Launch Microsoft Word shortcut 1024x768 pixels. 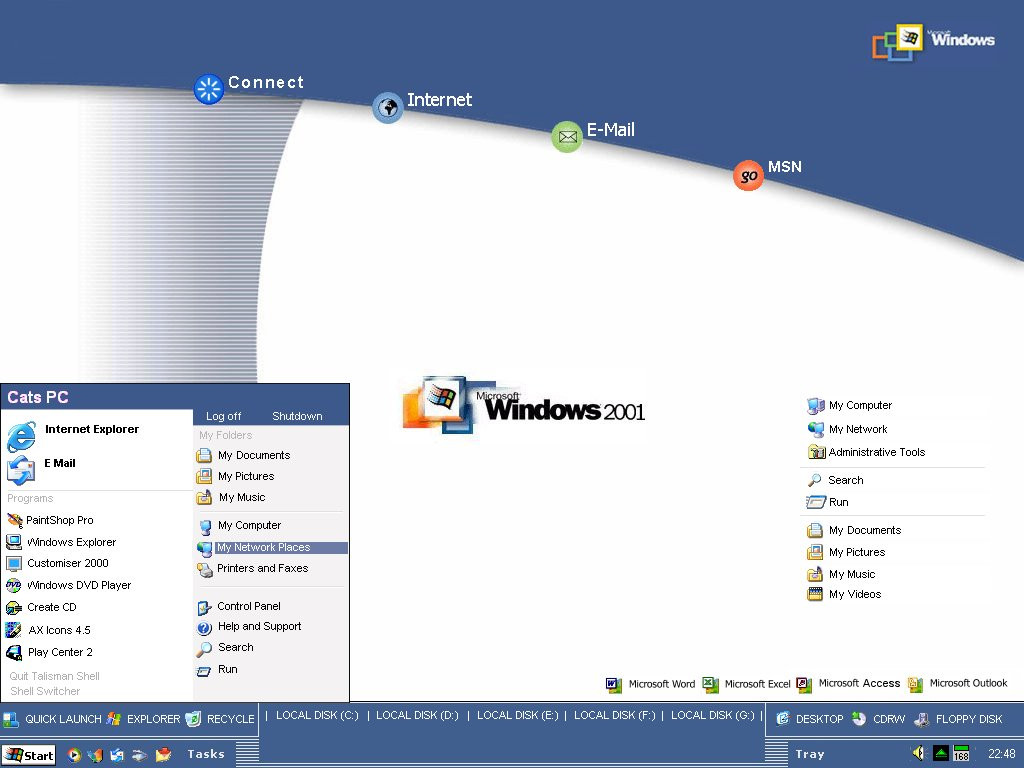(650, 684)
